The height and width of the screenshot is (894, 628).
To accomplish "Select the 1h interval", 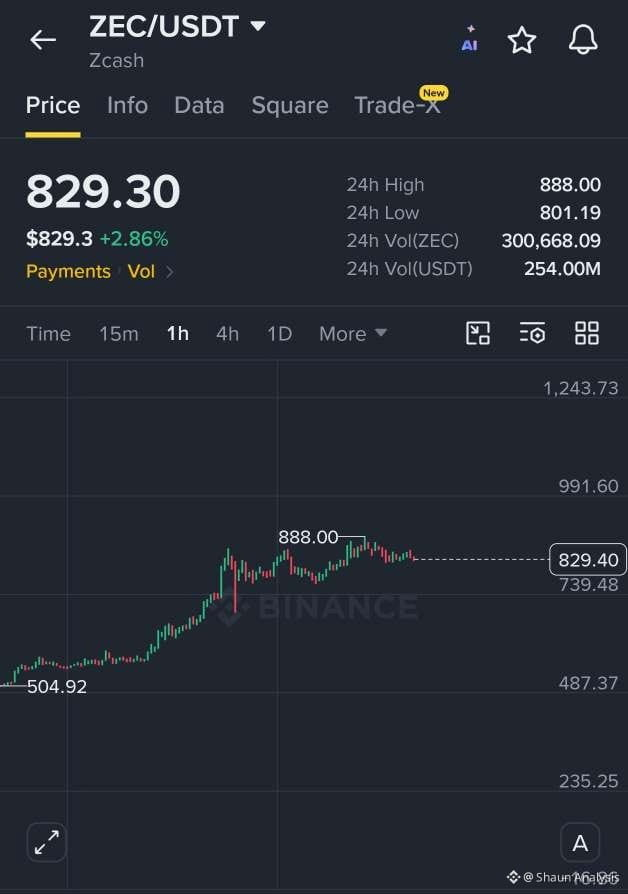I will pyautogui.click(x=177, y=334).
